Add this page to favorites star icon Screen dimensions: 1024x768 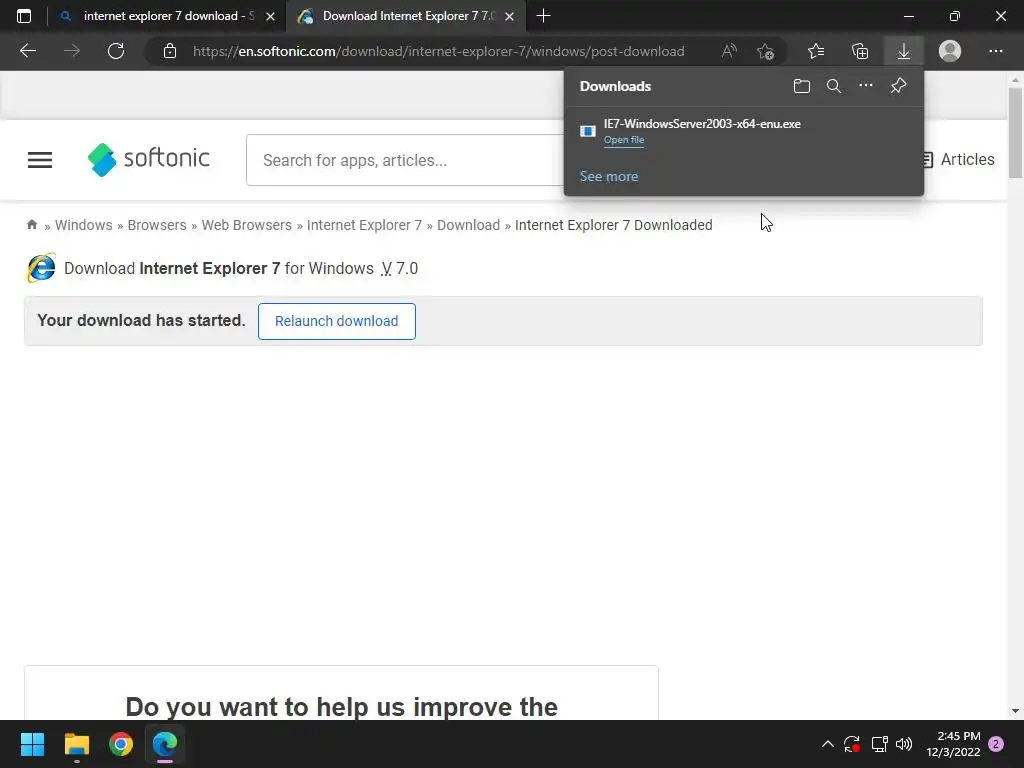[765, 51]
